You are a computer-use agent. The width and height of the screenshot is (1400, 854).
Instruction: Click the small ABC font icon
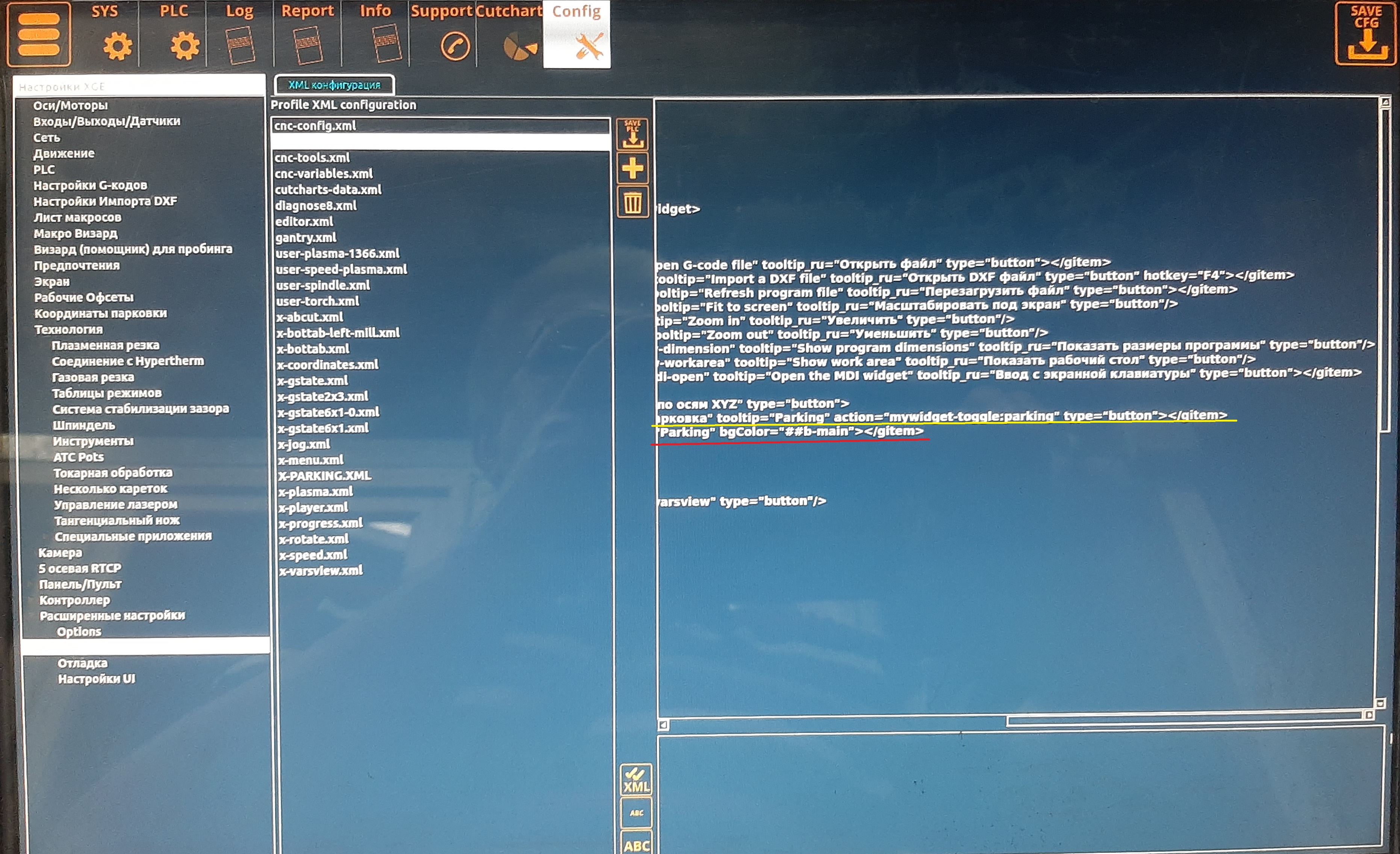pos(636,813)
